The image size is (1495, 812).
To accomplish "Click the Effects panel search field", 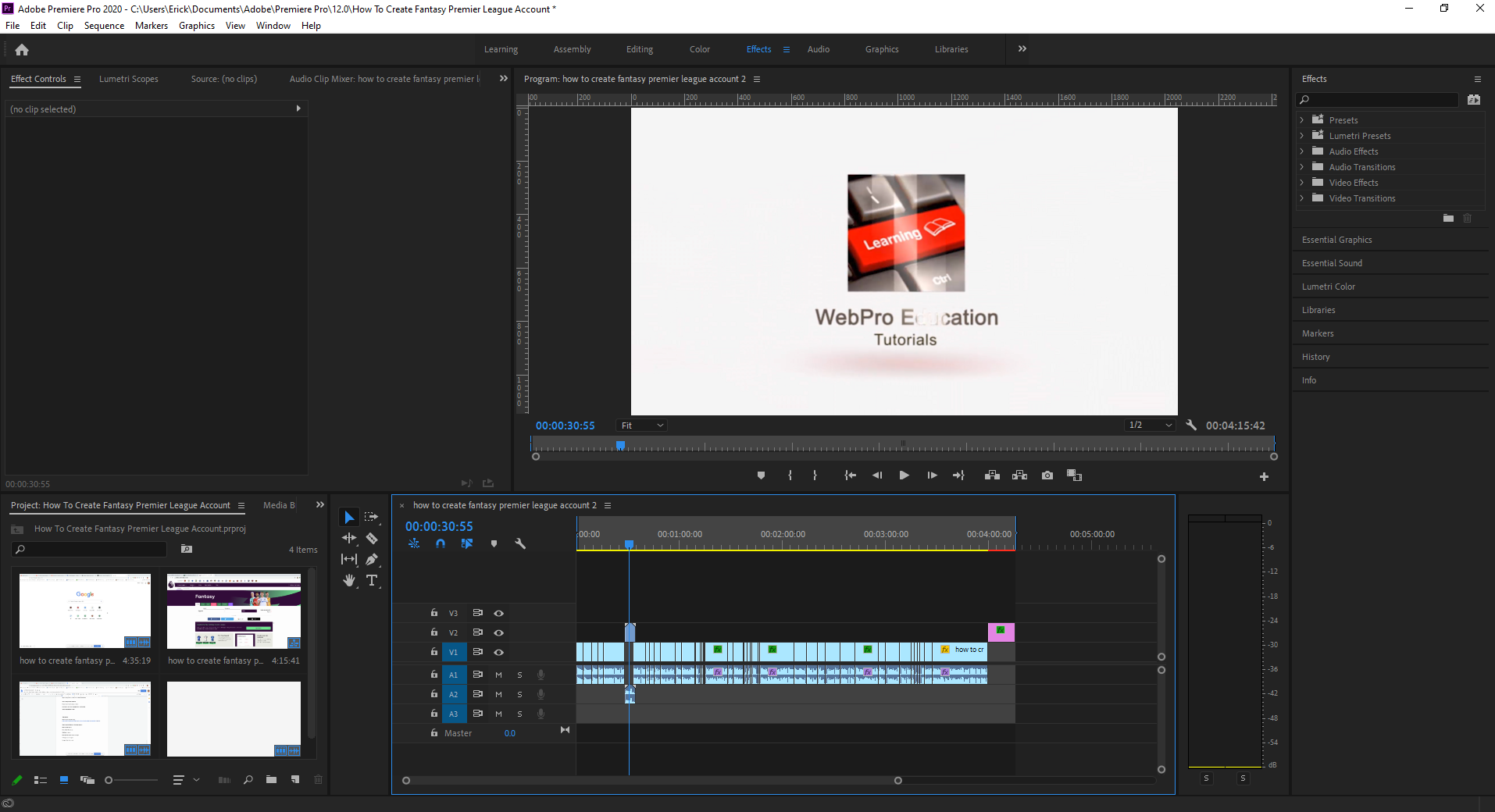I will click(x=1377, y=99).
